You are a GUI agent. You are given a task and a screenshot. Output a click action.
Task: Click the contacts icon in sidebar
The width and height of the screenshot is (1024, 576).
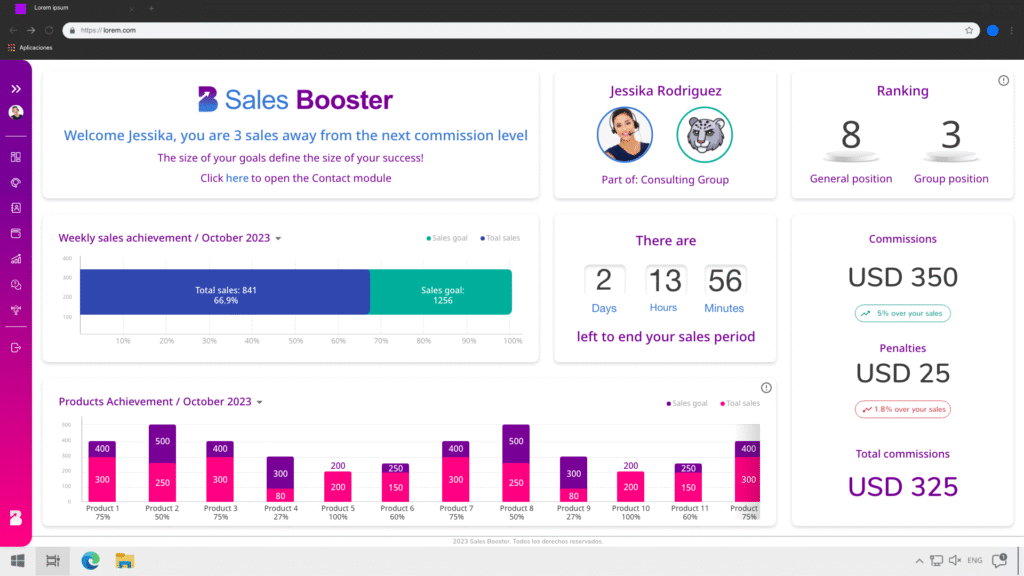coord(16,208)
